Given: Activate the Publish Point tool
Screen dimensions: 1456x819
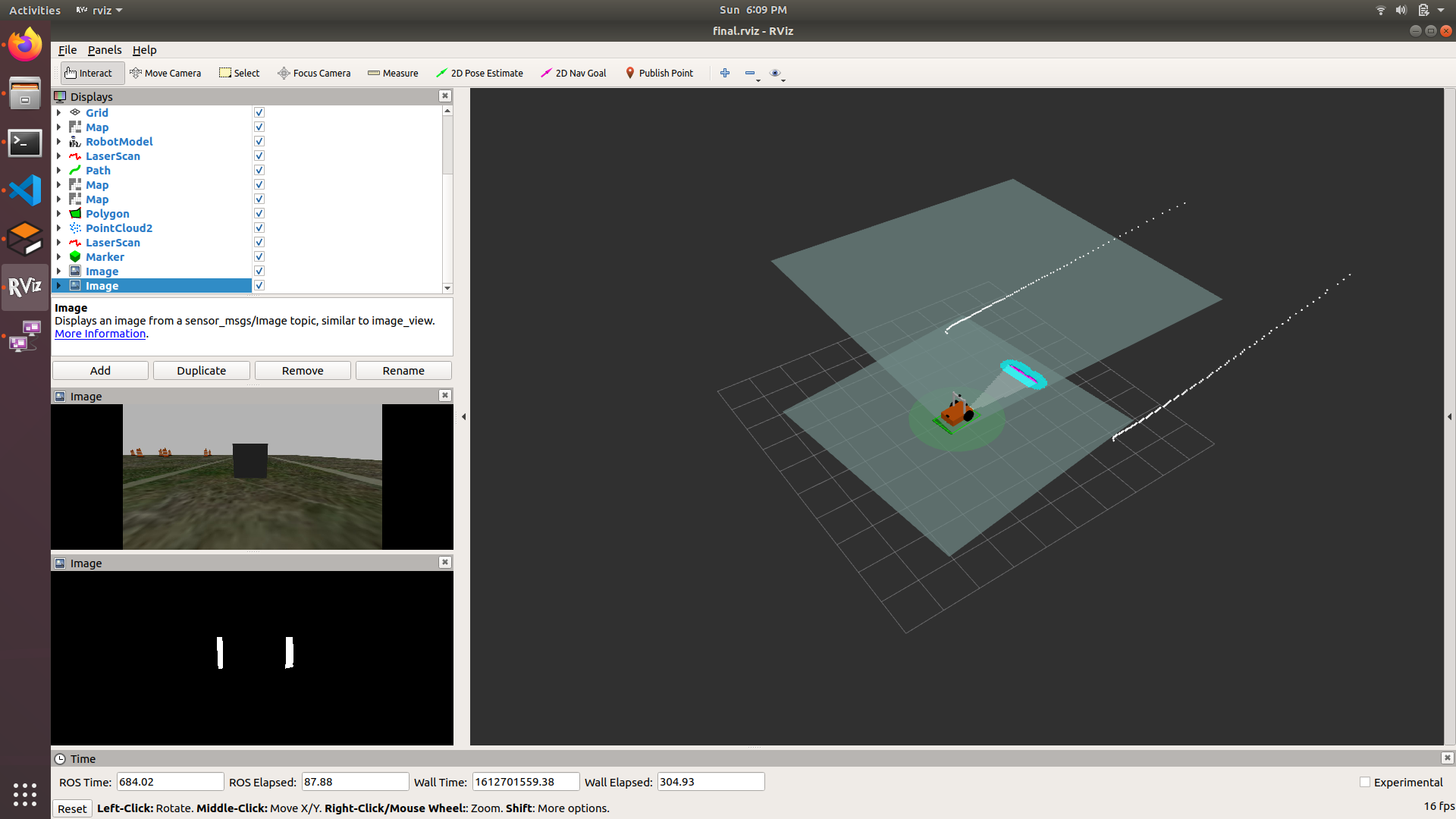Looking at the screenshot, I should click(x=659, y=73).
